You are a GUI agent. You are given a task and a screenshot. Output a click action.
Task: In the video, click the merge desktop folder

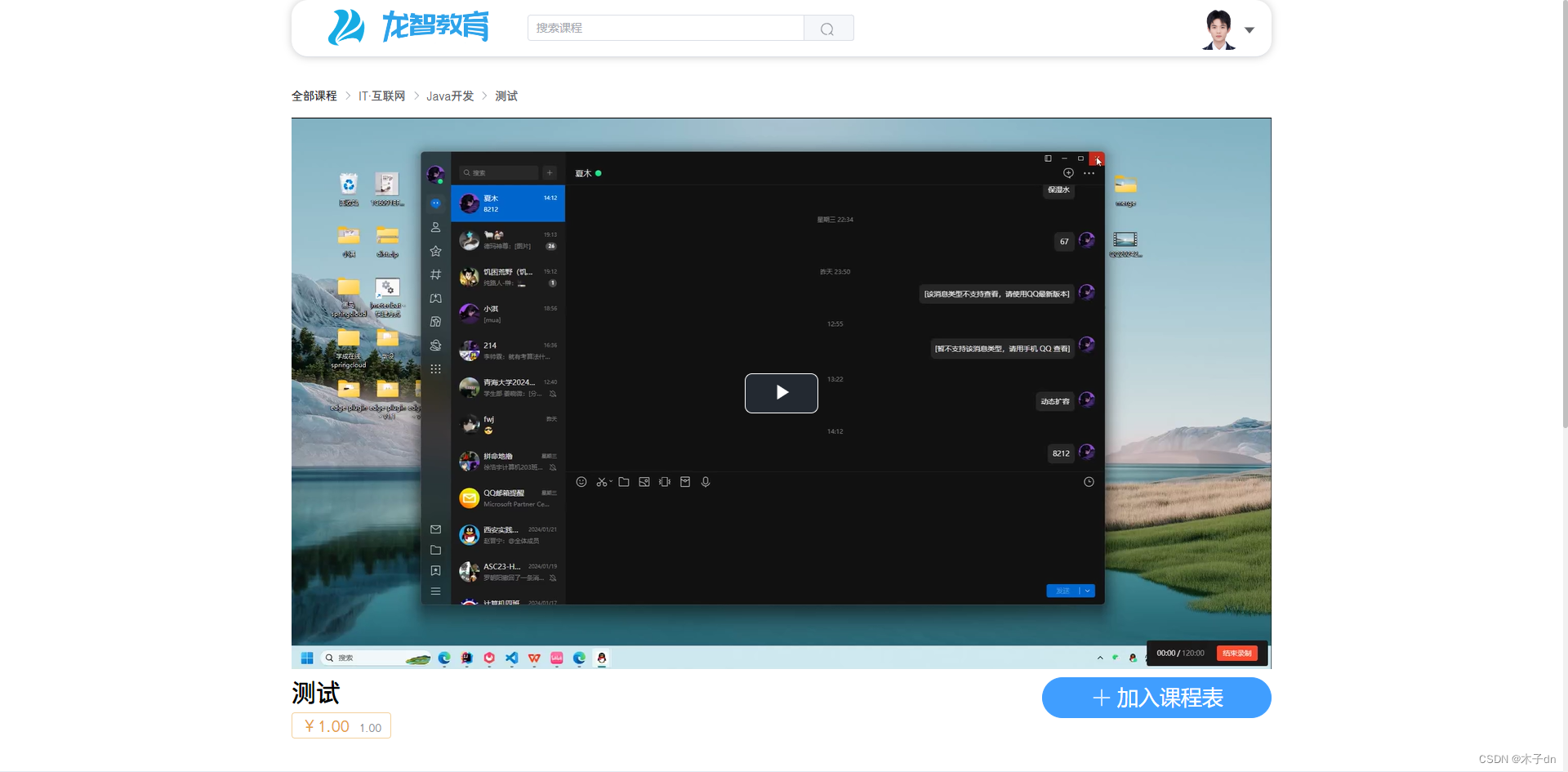tap(1125, 190)
